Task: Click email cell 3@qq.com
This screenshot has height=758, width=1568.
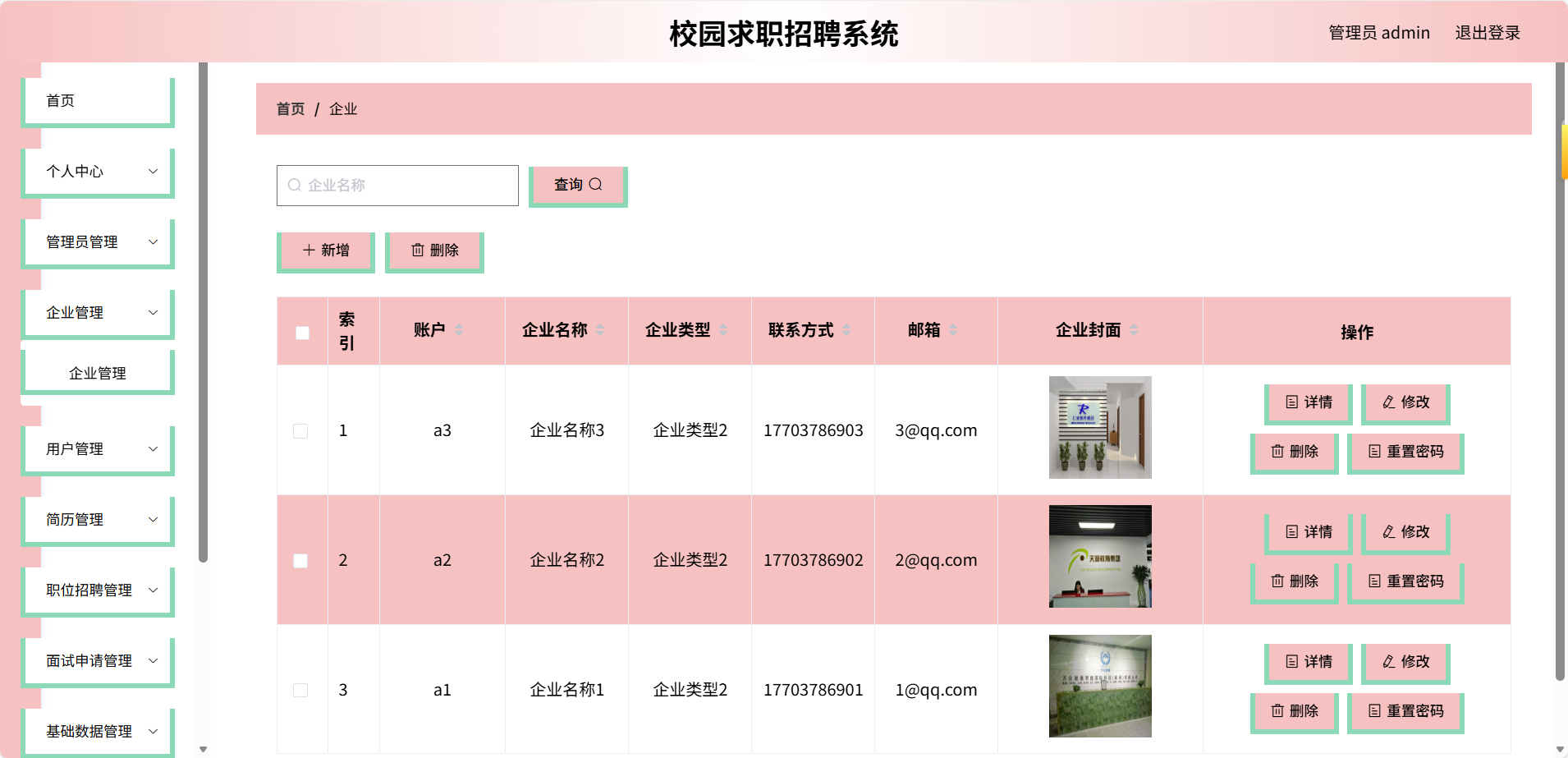Action: 936,430
